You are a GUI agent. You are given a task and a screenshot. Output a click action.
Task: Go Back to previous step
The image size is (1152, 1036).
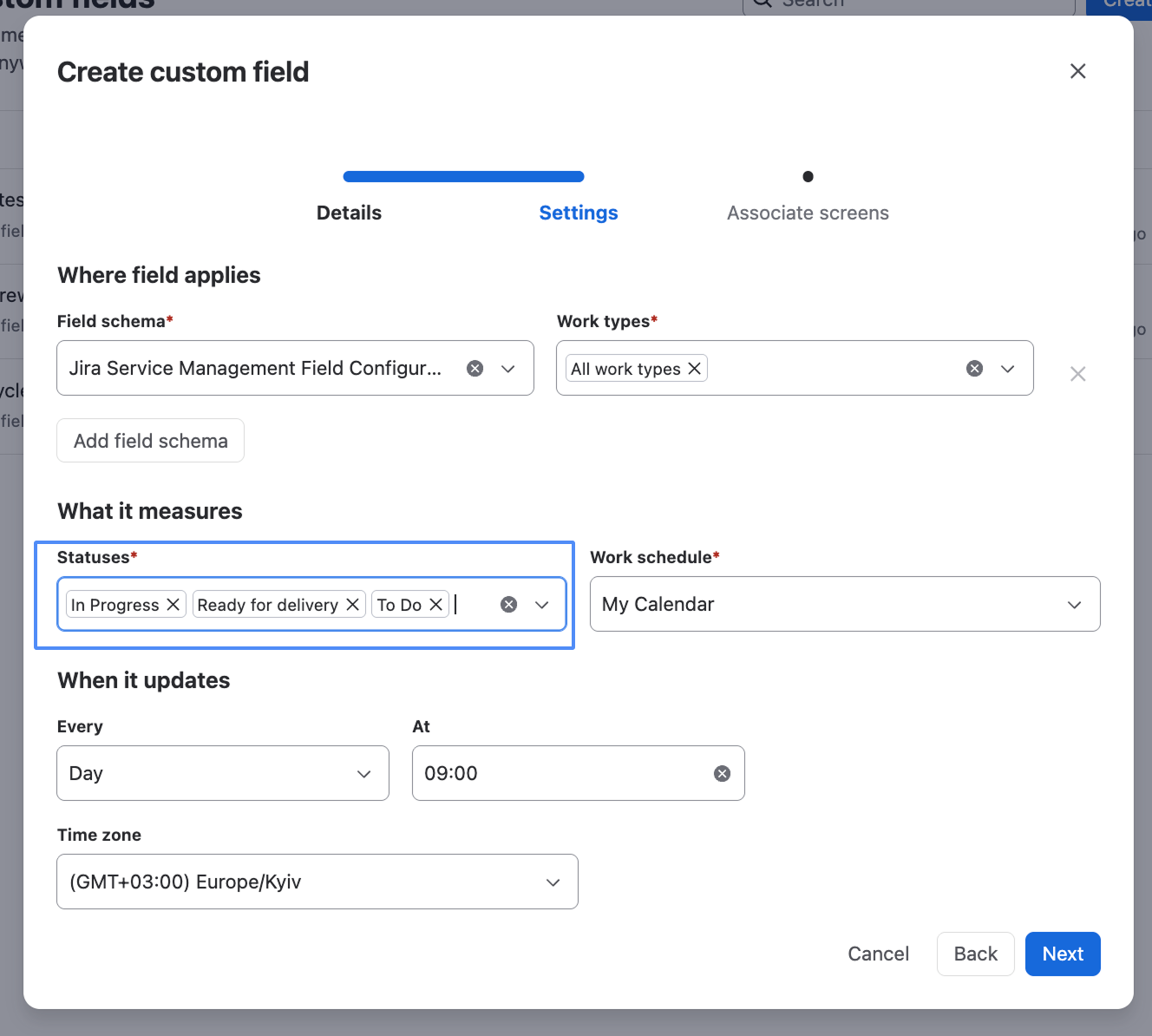[x=976, y=954]
